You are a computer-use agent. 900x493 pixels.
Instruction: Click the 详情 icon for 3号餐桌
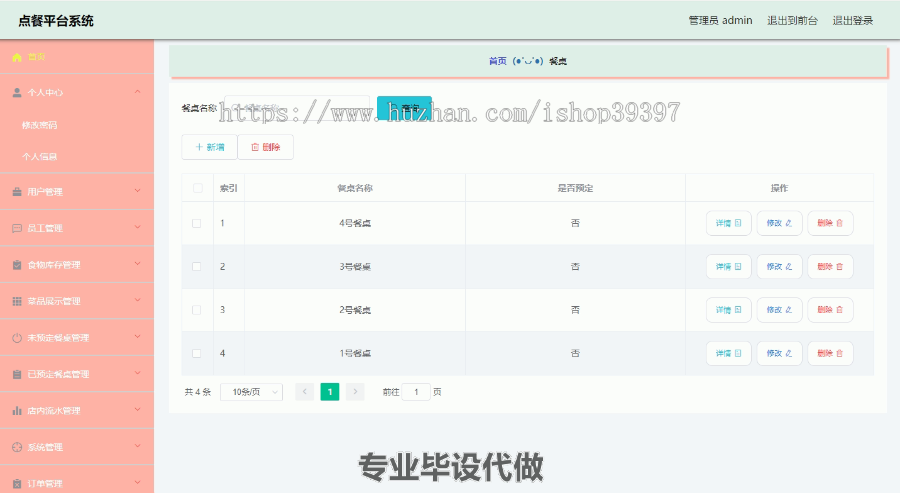tap(738, 266)
